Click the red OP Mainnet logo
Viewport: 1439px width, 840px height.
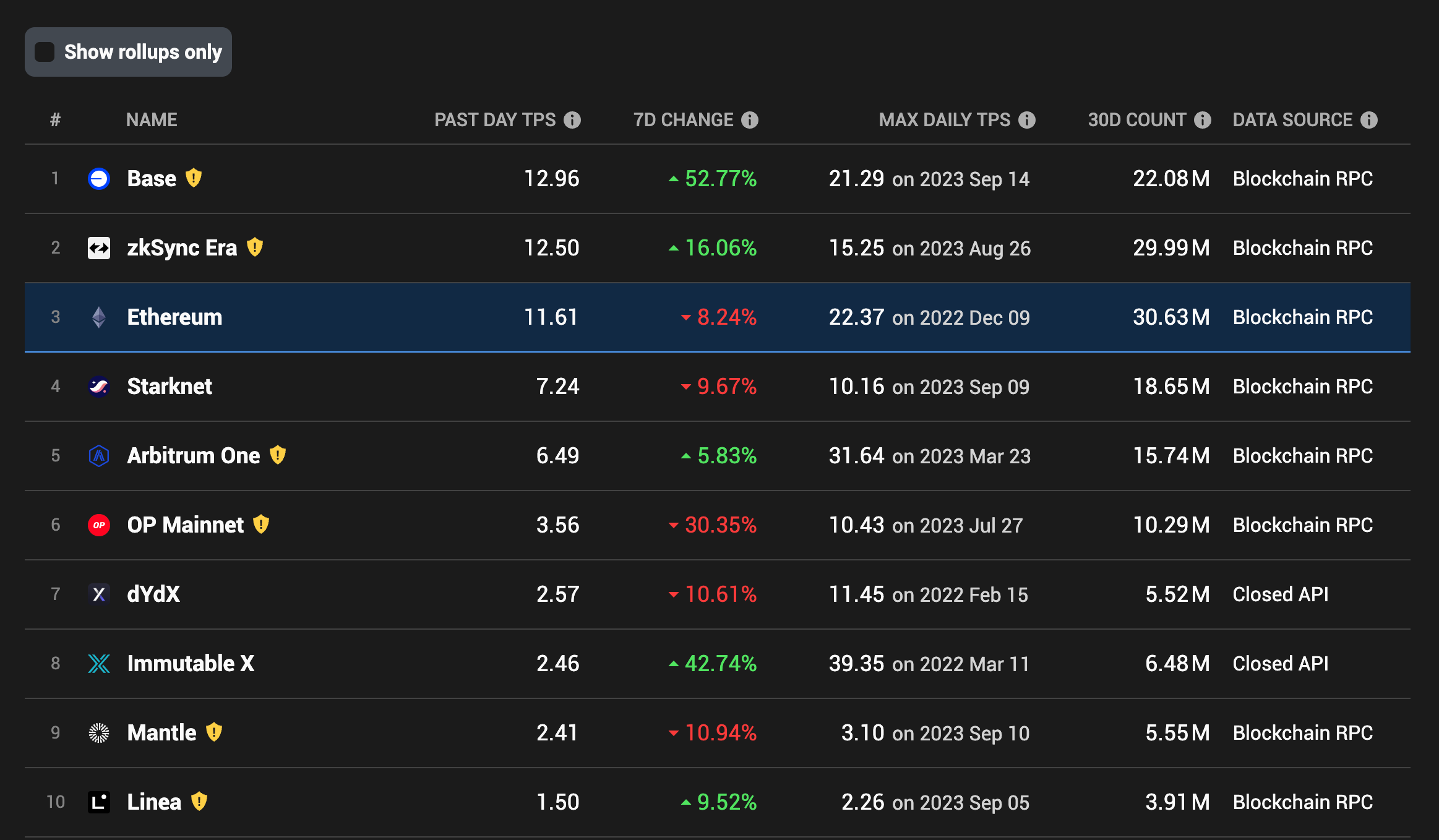pyautogui.click(x=99, y=525)
